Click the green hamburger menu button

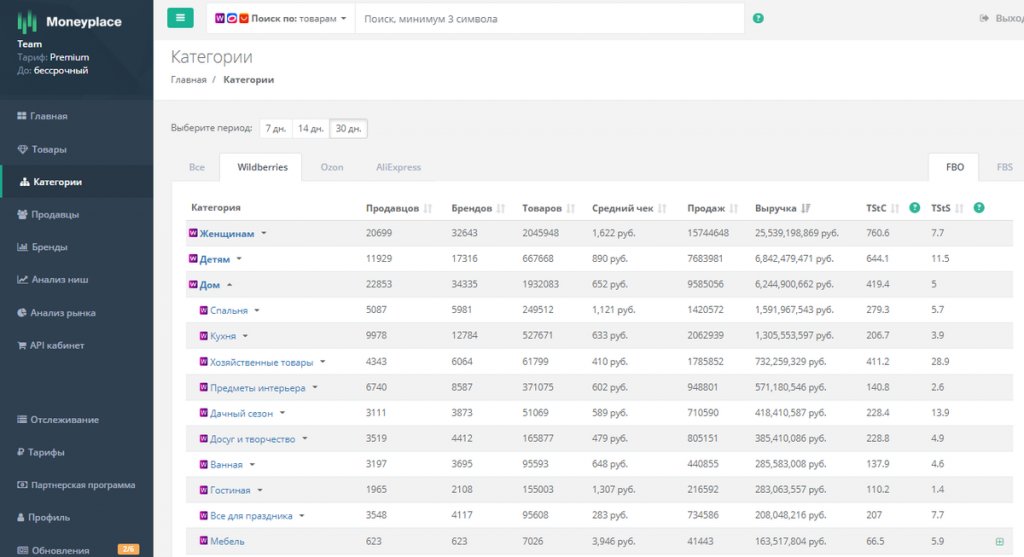[x=180, y=18]
